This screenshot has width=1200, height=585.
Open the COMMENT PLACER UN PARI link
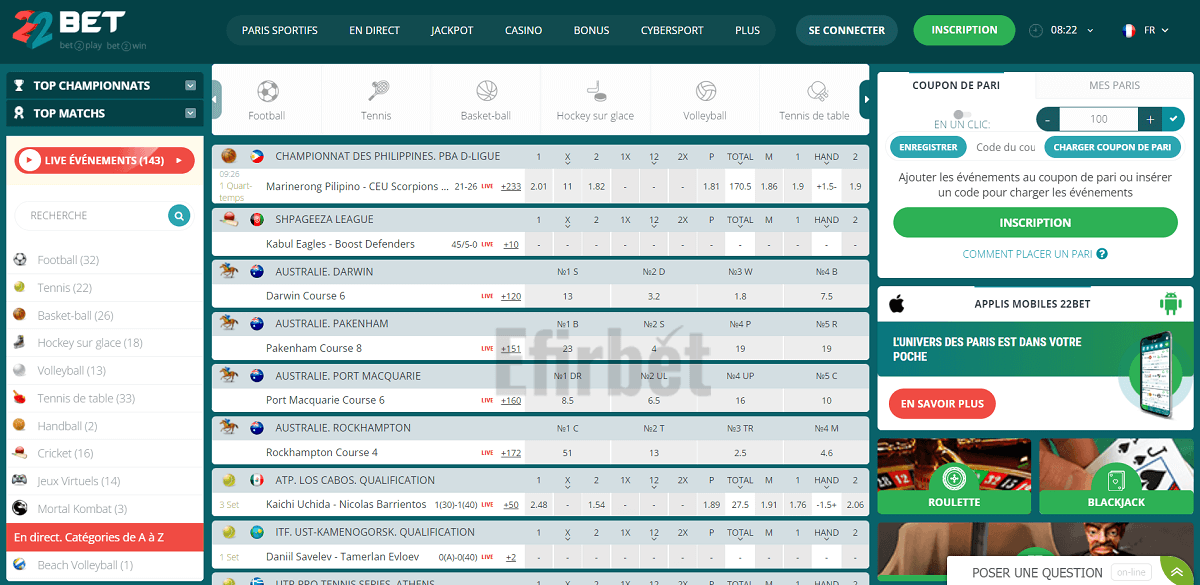pos(1027,254)
